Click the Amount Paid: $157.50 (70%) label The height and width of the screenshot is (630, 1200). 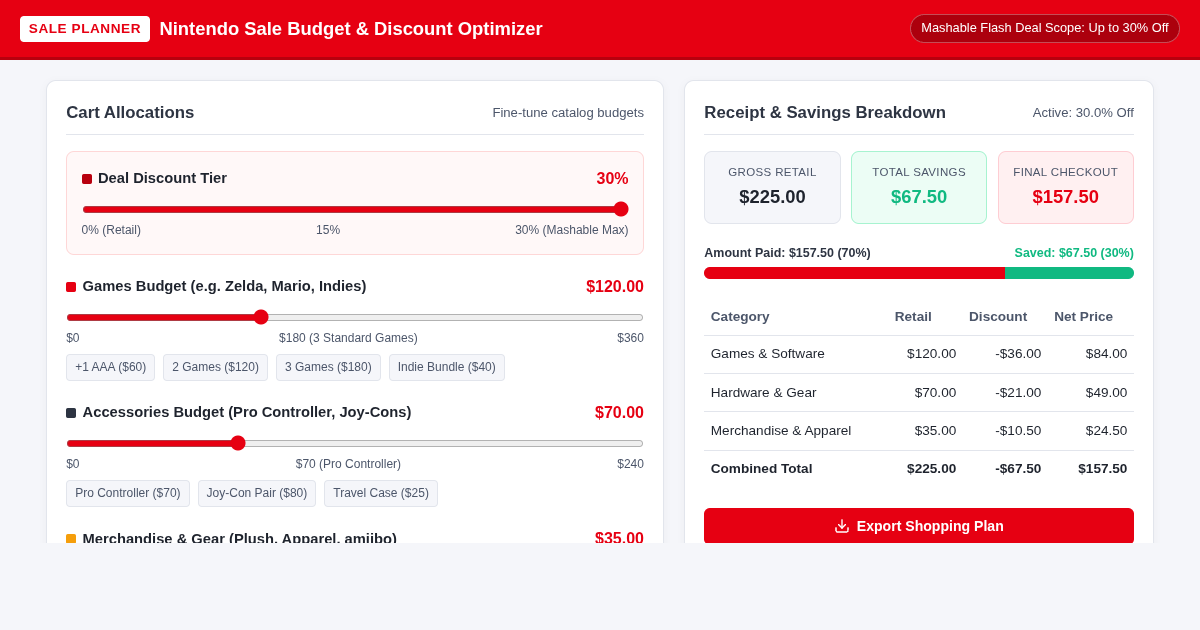(787, 253)
